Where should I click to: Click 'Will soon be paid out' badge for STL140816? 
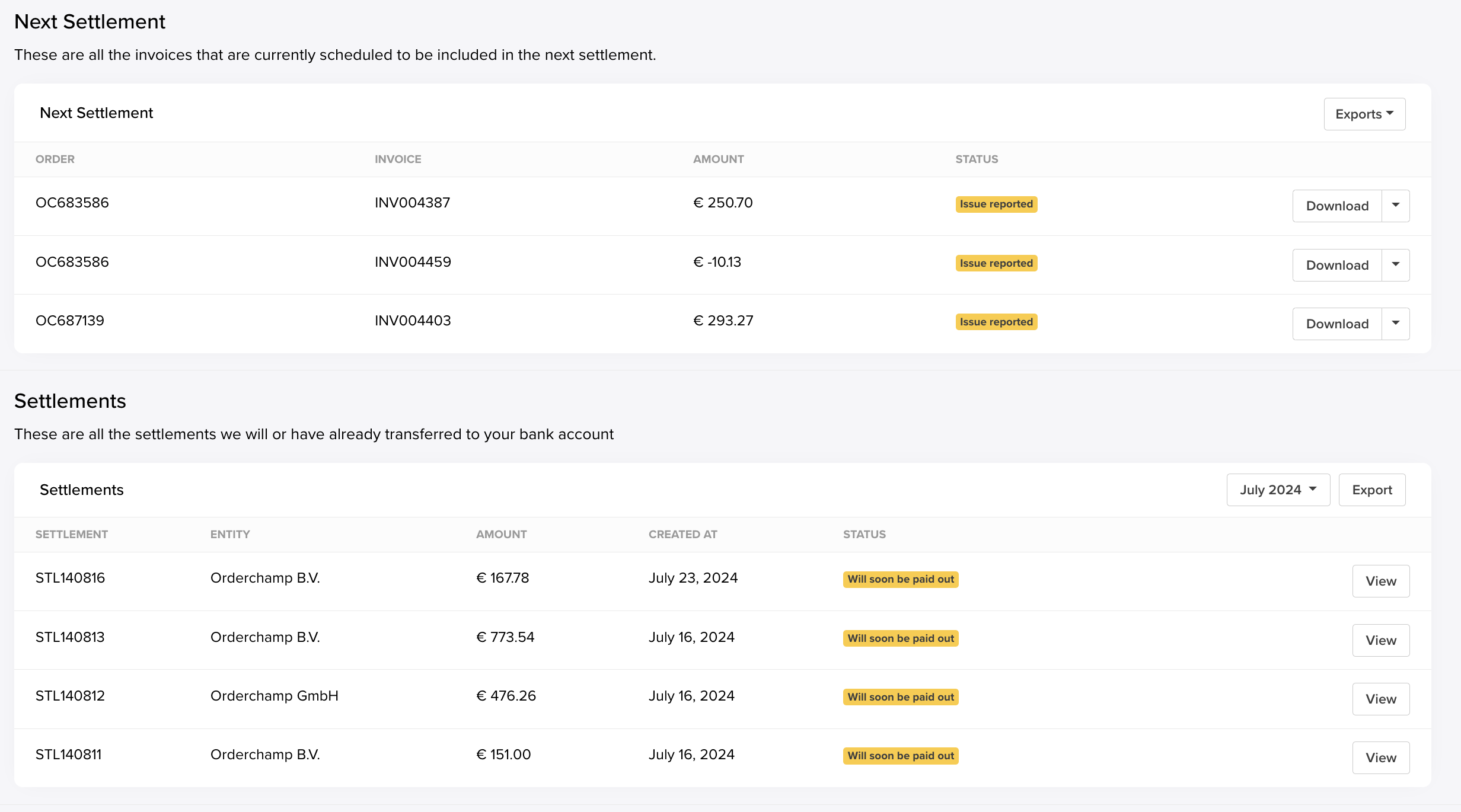tap(900, 579)
